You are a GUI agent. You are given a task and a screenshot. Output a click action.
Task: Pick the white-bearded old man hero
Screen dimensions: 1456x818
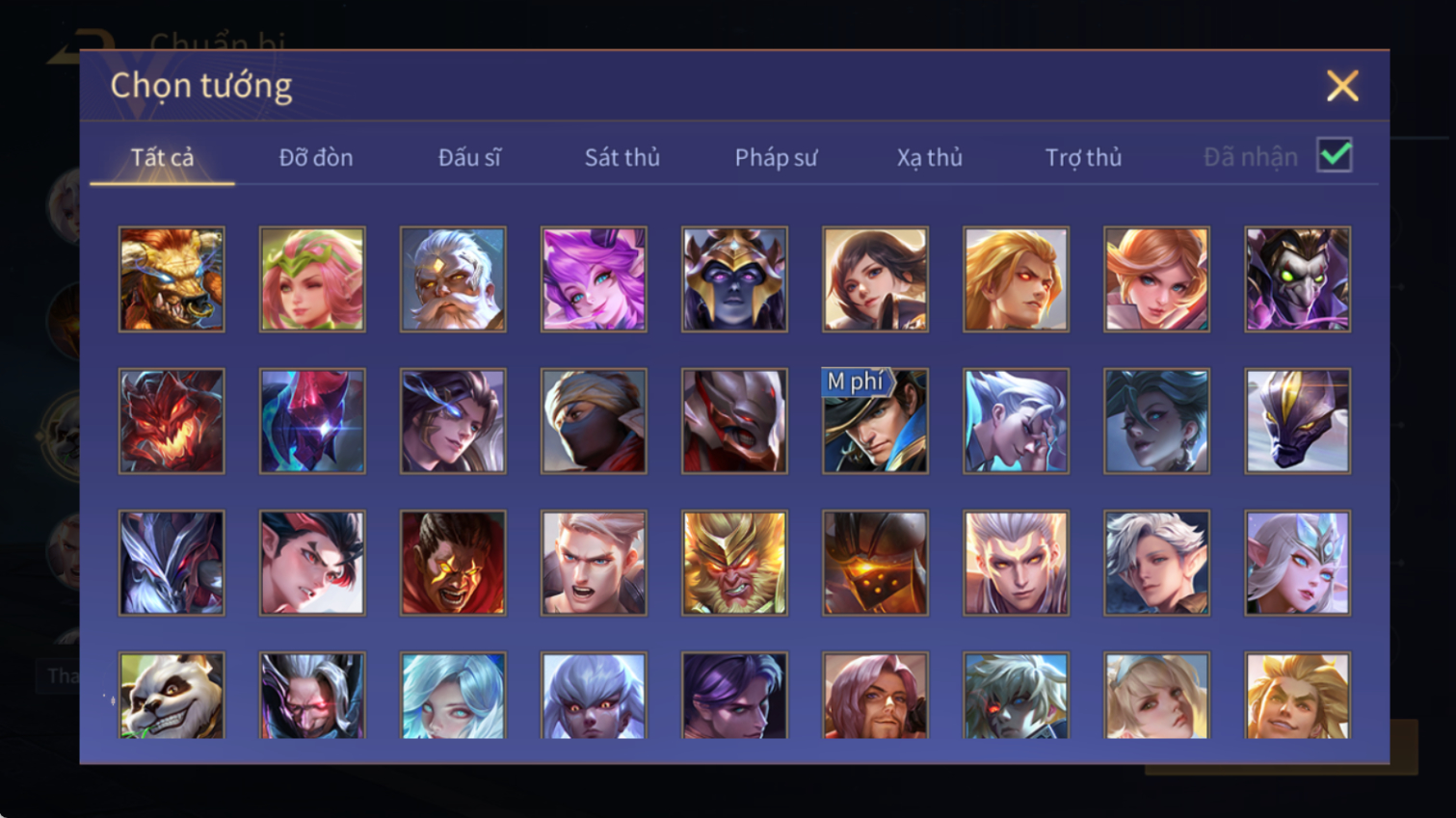[453, 279]
